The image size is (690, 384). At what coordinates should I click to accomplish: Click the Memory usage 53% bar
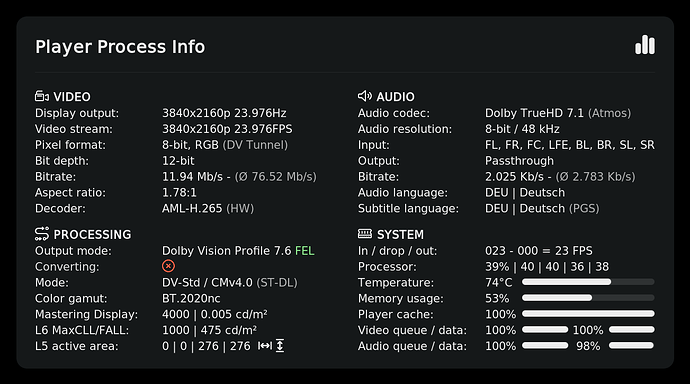point(588,298)
